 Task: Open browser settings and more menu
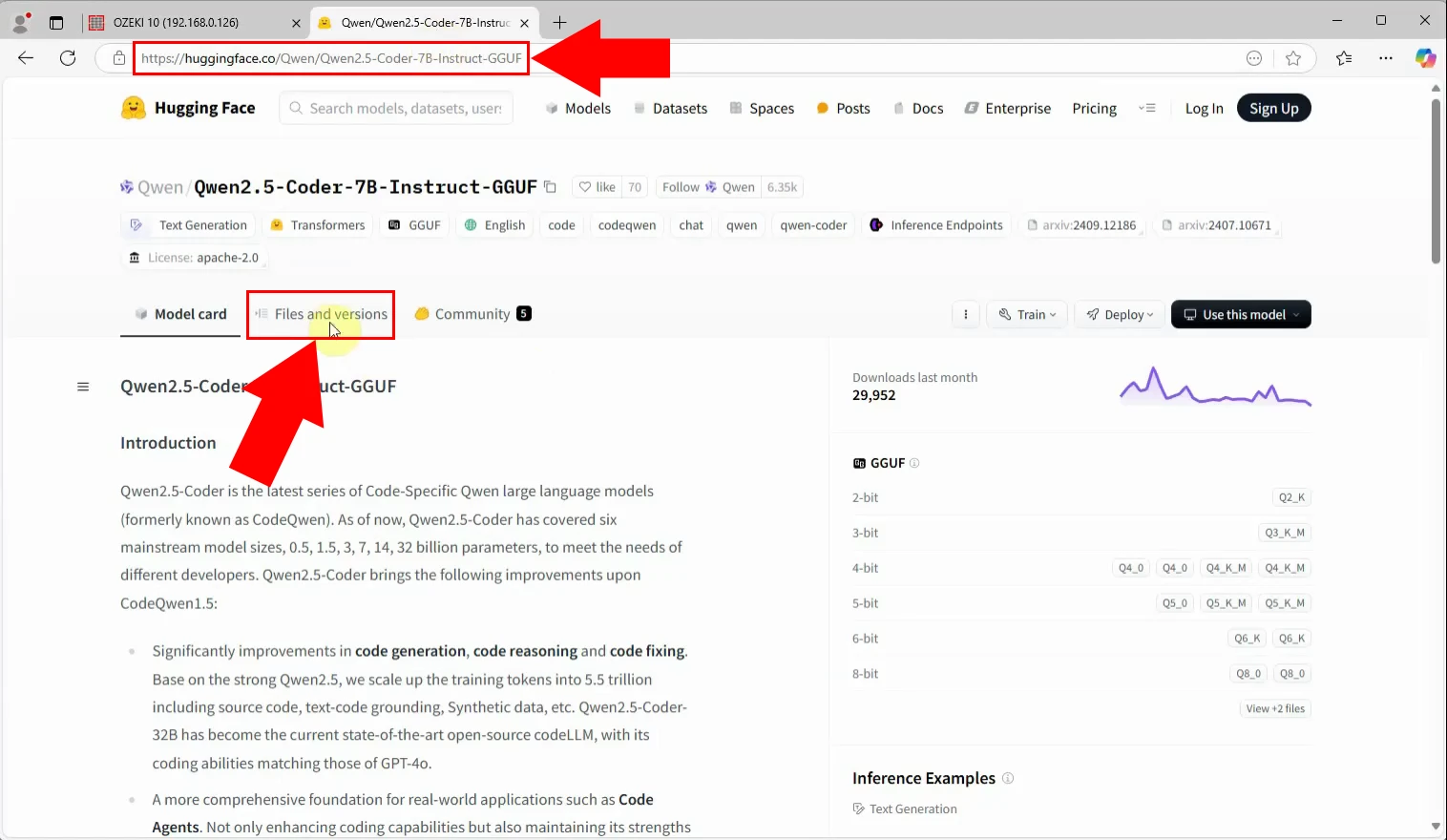pyautogui.click(x=1386, y=58)
